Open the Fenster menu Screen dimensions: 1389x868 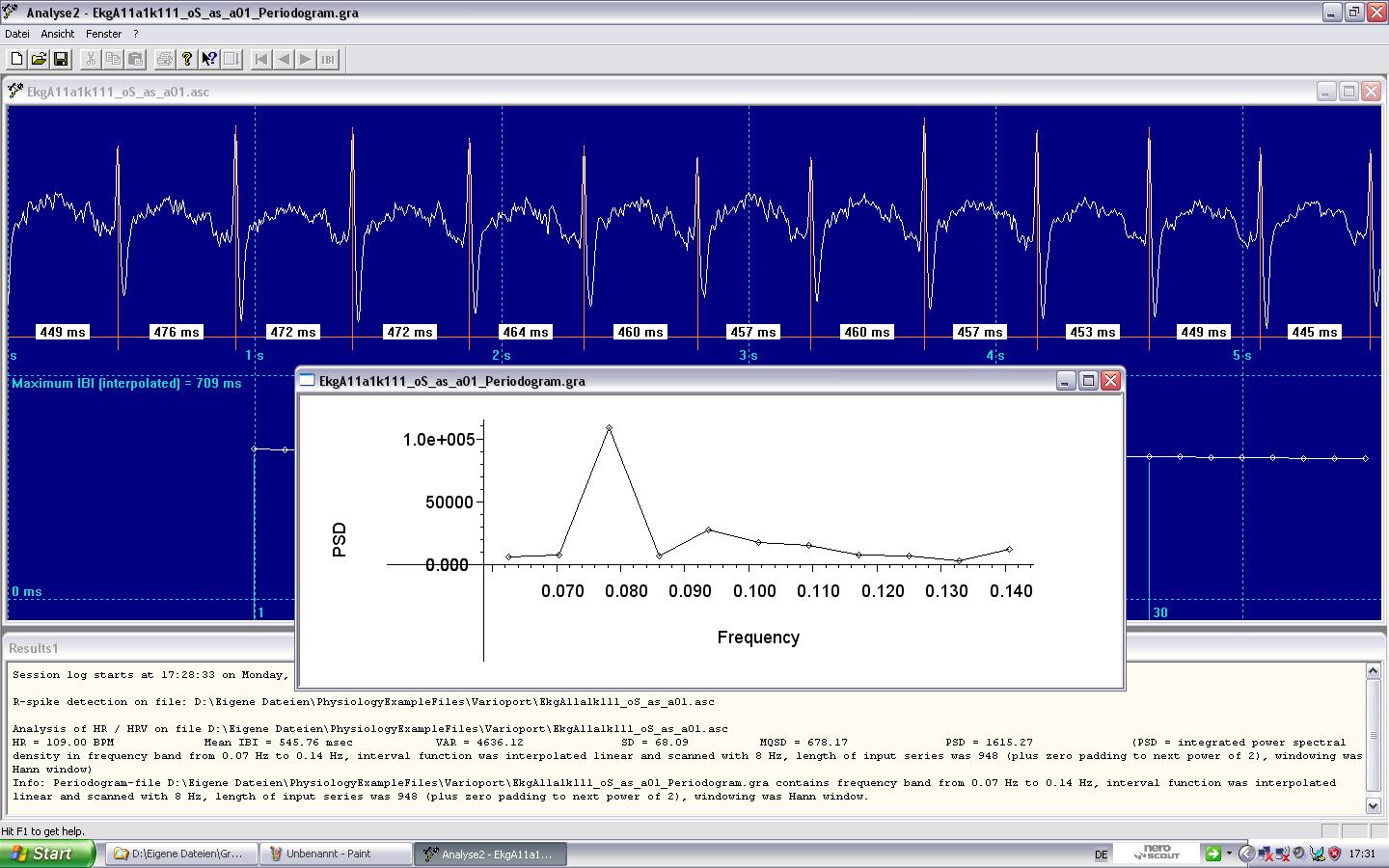[102, 33]
